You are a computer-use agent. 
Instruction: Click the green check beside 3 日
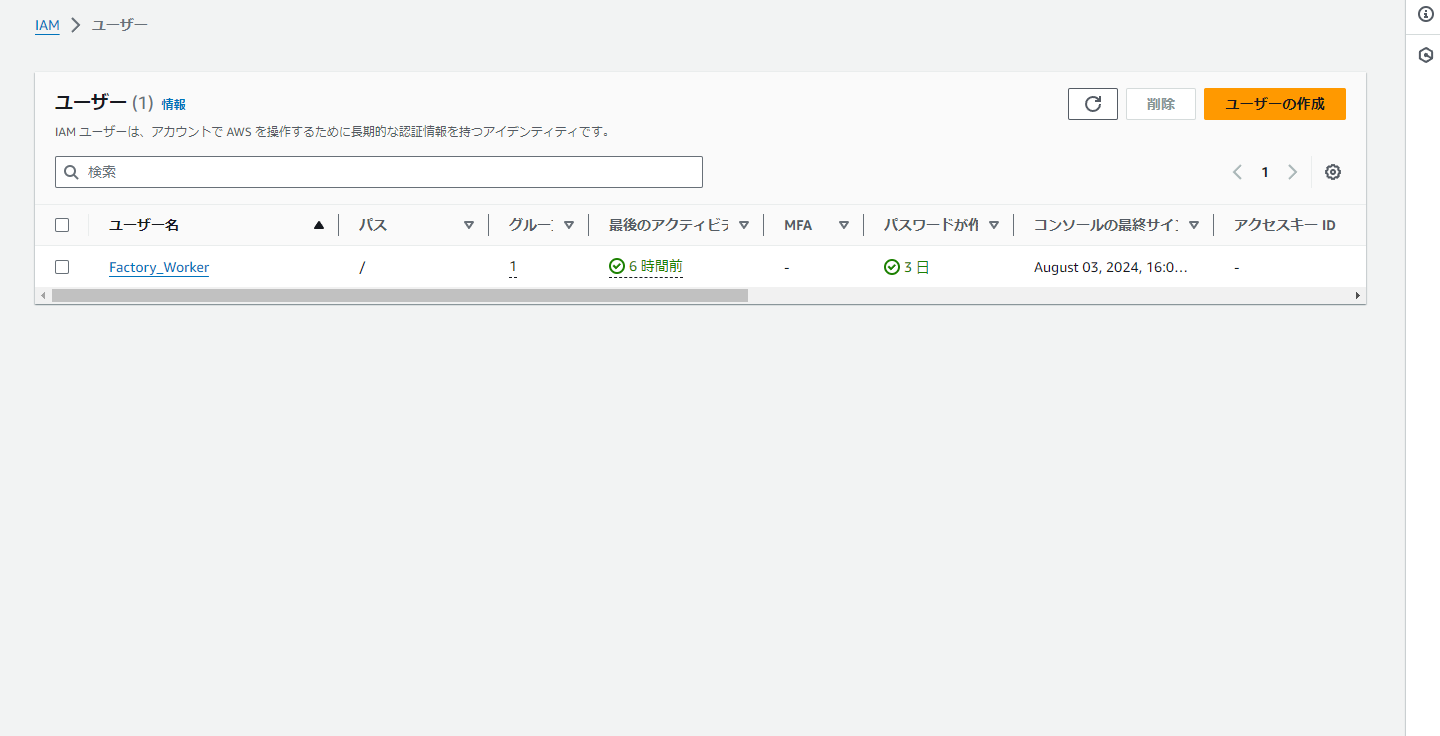(x=892, y=267)
